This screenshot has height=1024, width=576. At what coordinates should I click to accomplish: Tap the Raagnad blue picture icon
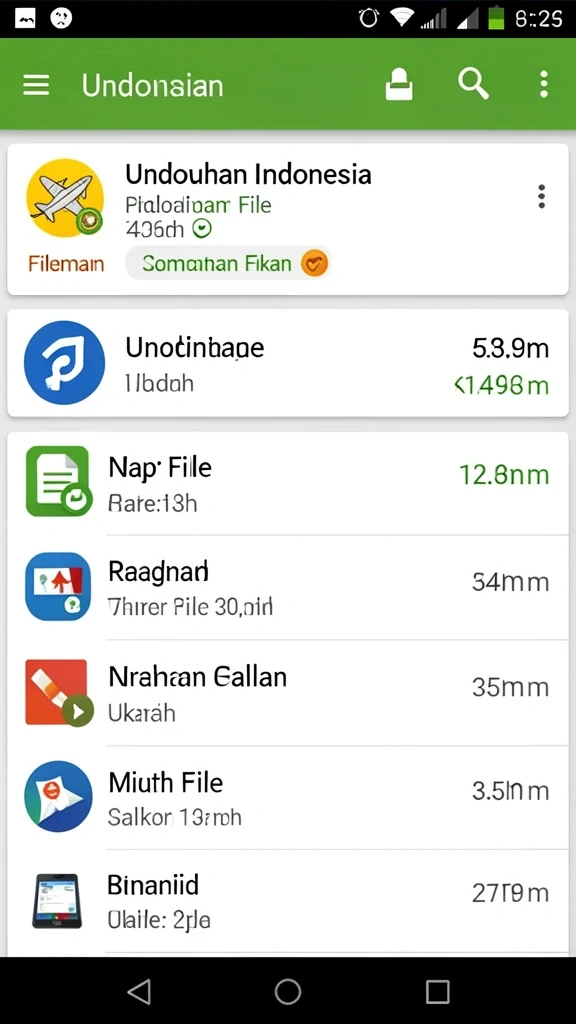tap(57, 586)
